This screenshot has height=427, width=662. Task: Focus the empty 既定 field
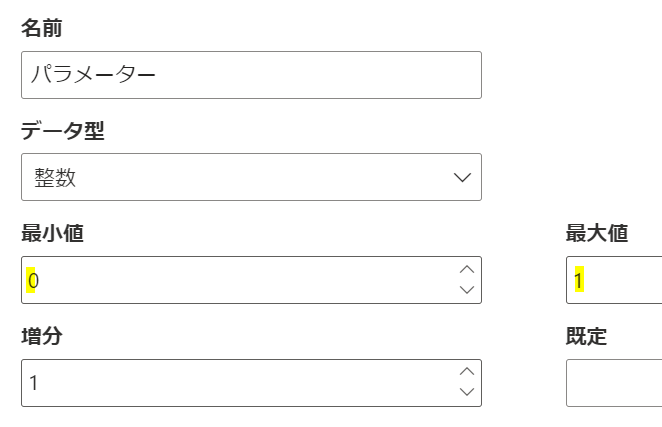click(x=614, y=383)
